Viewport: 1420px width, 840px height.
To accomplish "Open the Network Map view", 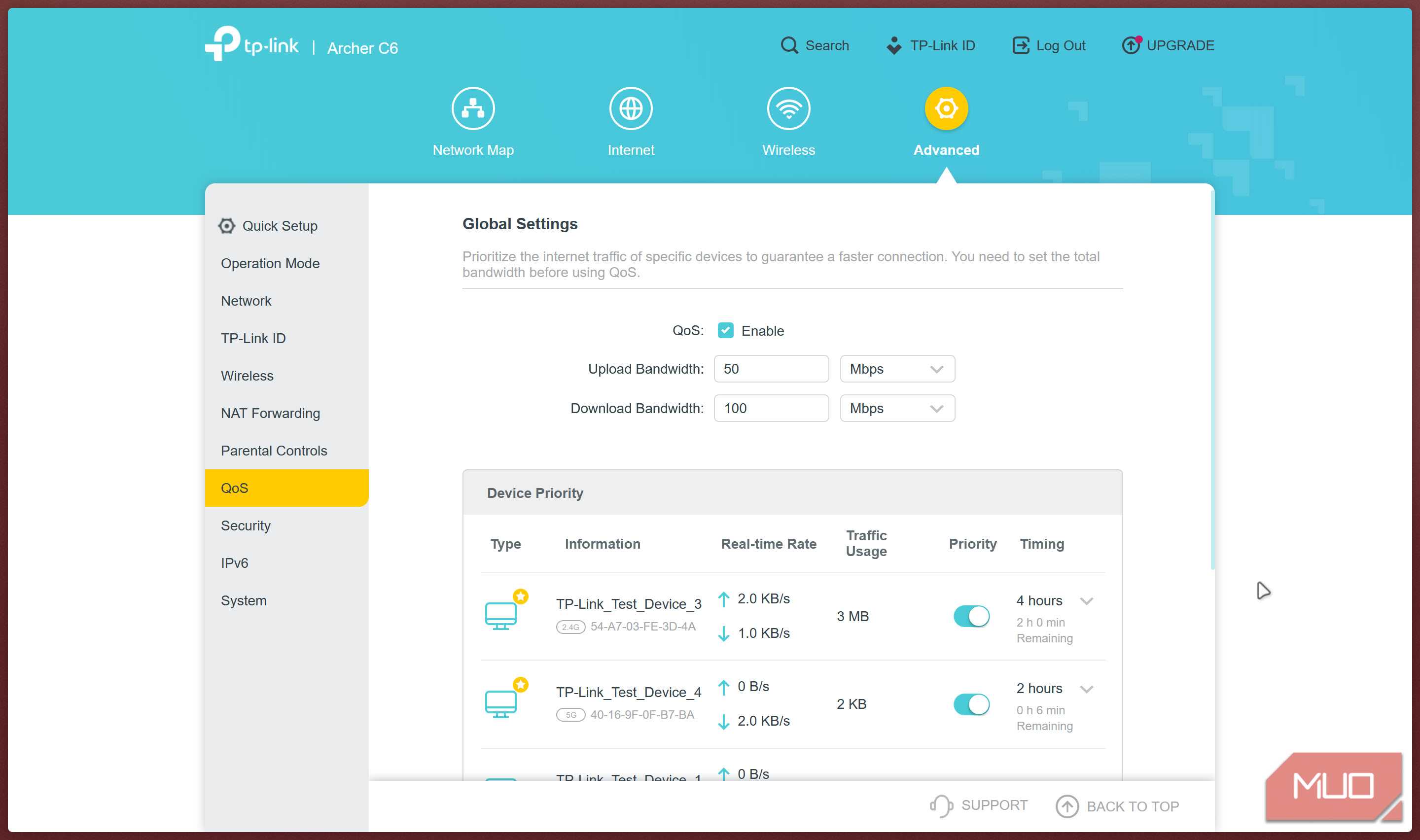I will tap(473, 107).
